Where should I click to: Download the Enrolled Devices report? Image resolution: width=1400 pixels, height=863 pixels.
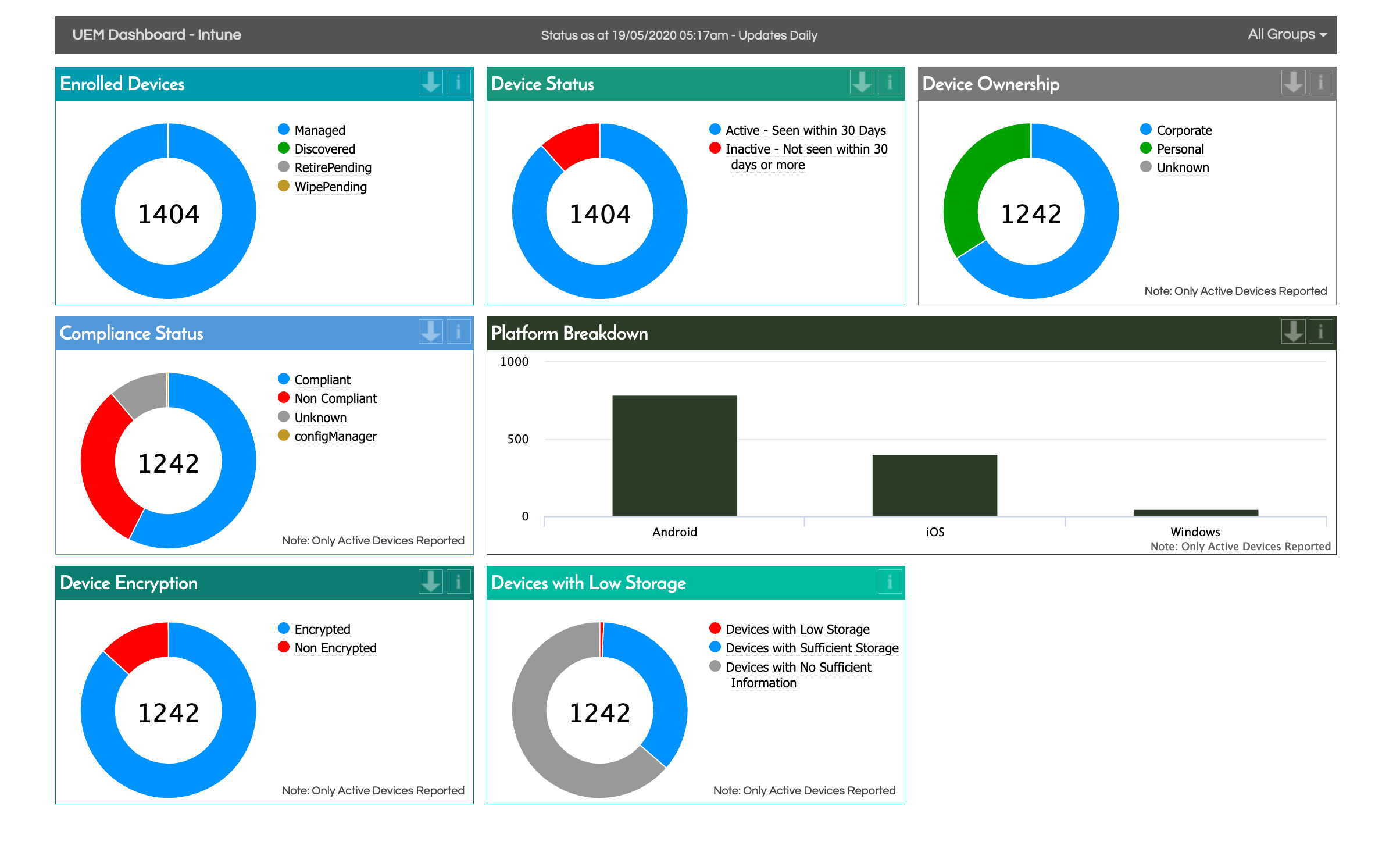coord(431,83)
